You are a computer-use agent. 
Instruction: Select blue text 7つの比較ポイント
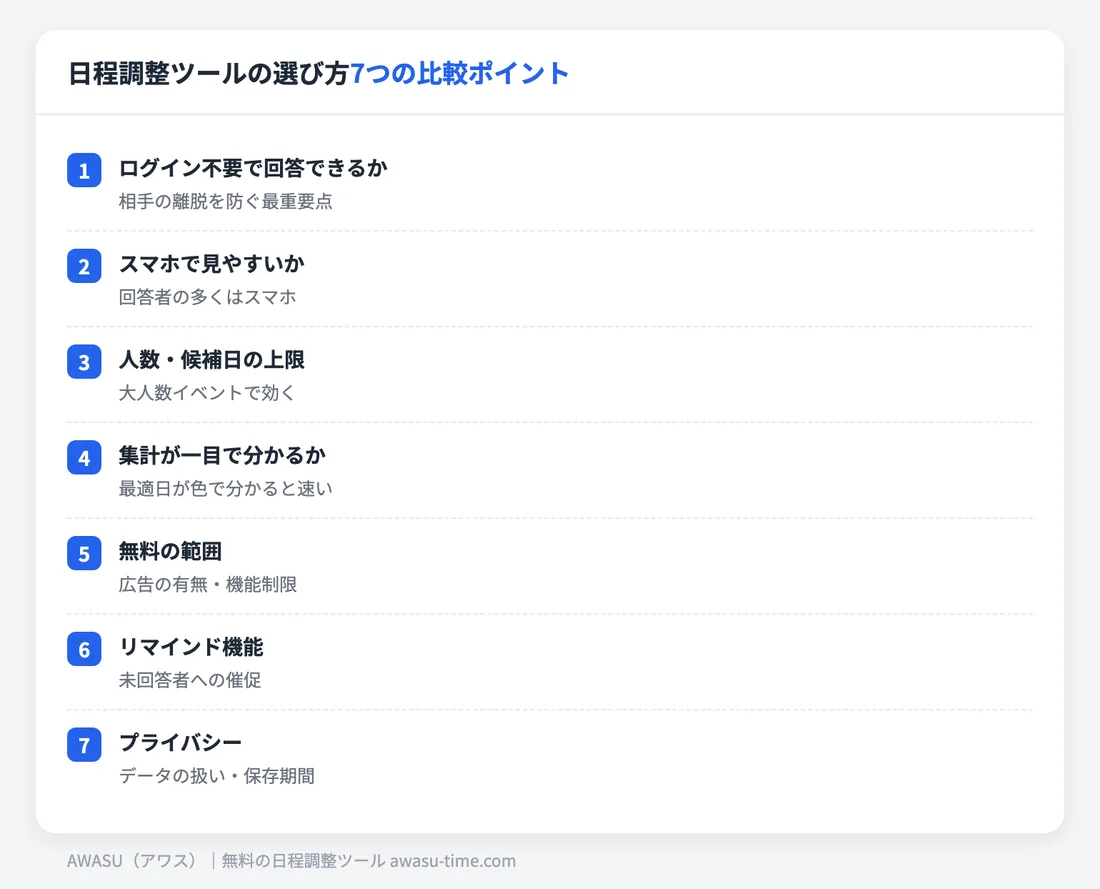(x=460, y=74)
